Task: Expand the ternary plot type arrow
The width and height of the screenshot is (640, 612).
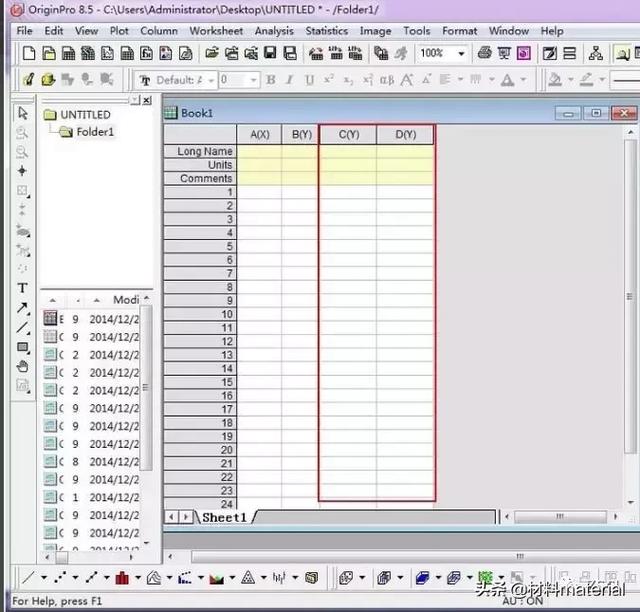Action: pyautogui.click(x=263, y=577)
